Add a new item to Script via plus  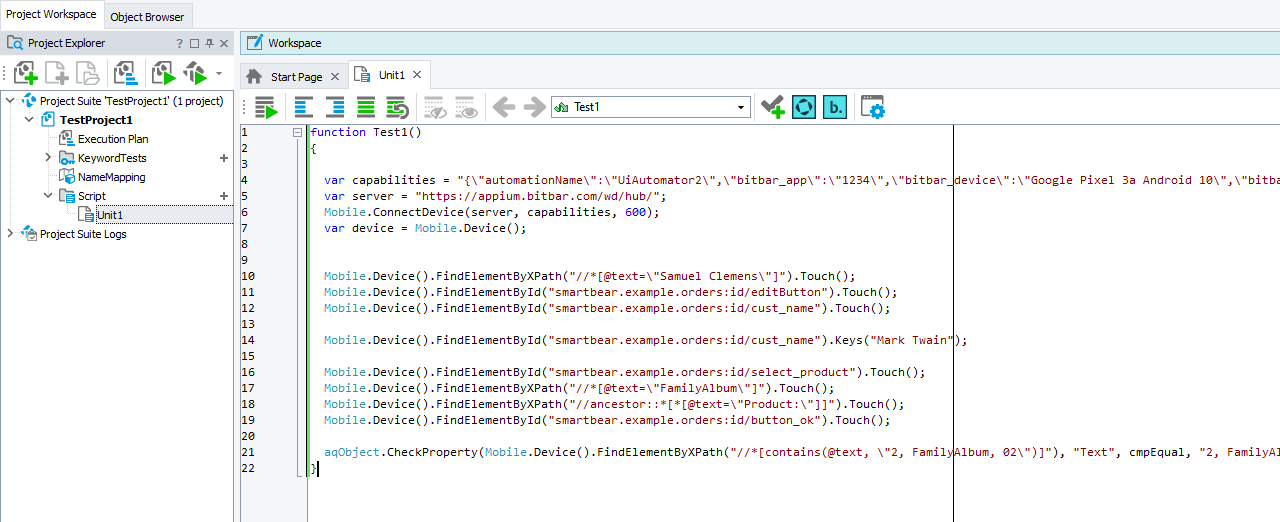[x=224, y=196]
